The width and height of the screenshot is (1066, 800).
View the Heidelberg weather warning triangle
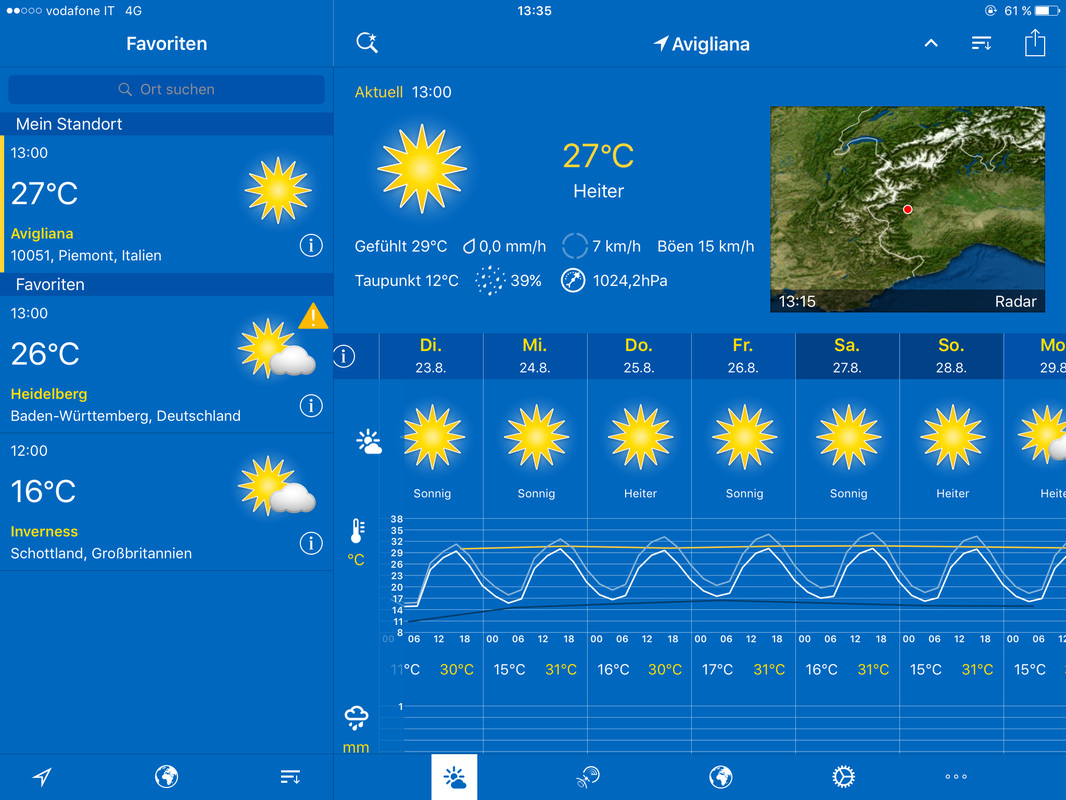313,317
